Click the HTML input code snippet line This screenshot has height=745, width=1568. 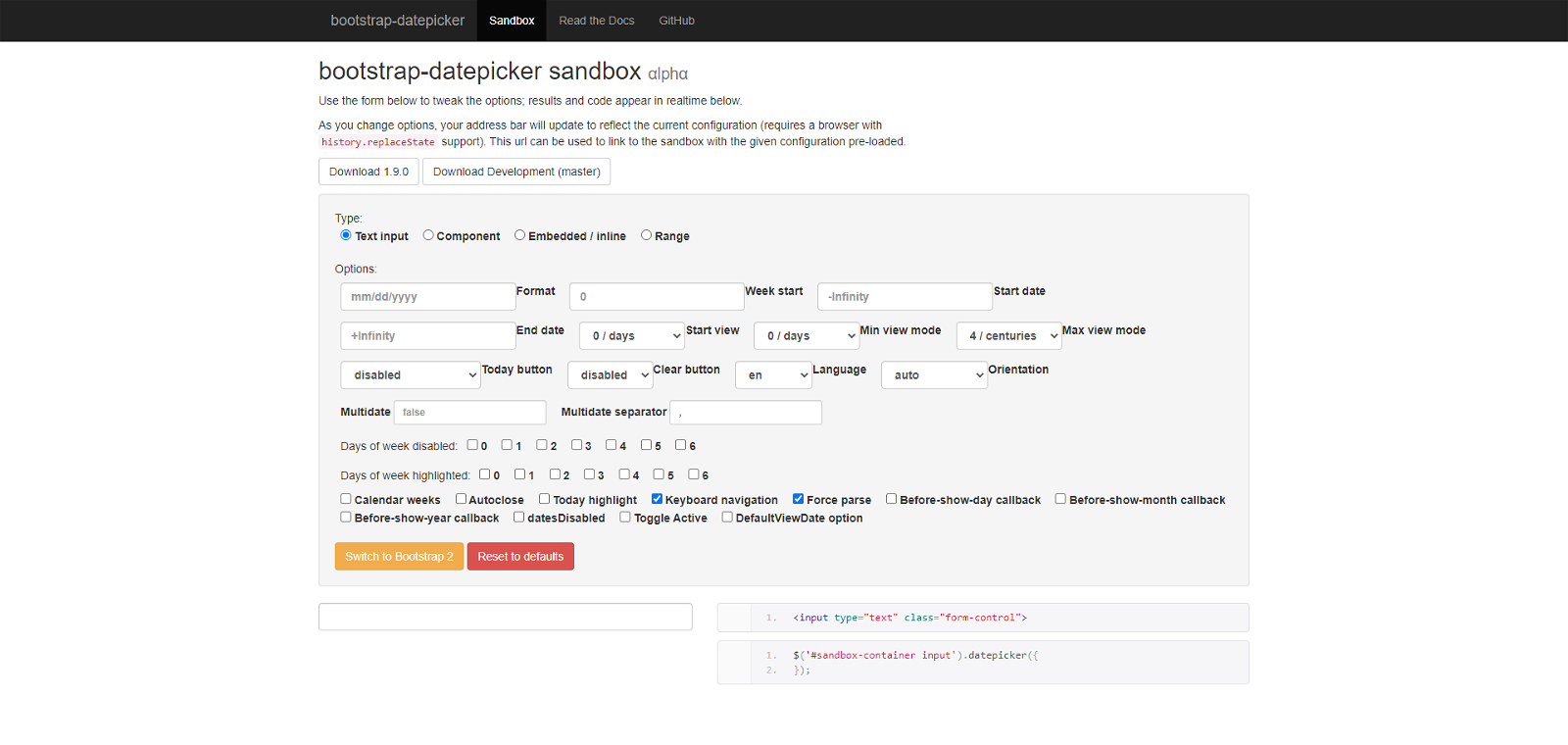pyautogui.click(x=910, y=618)
